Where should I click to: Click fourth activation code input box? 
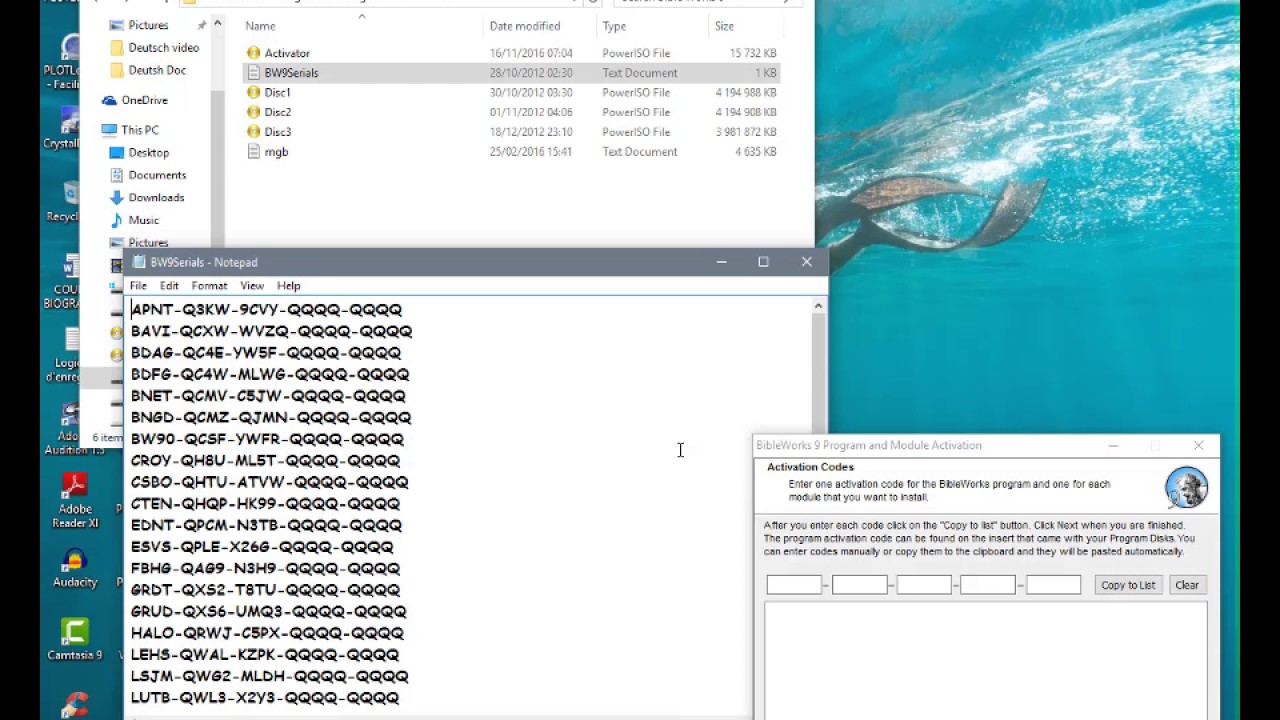[x=988, y=585]
